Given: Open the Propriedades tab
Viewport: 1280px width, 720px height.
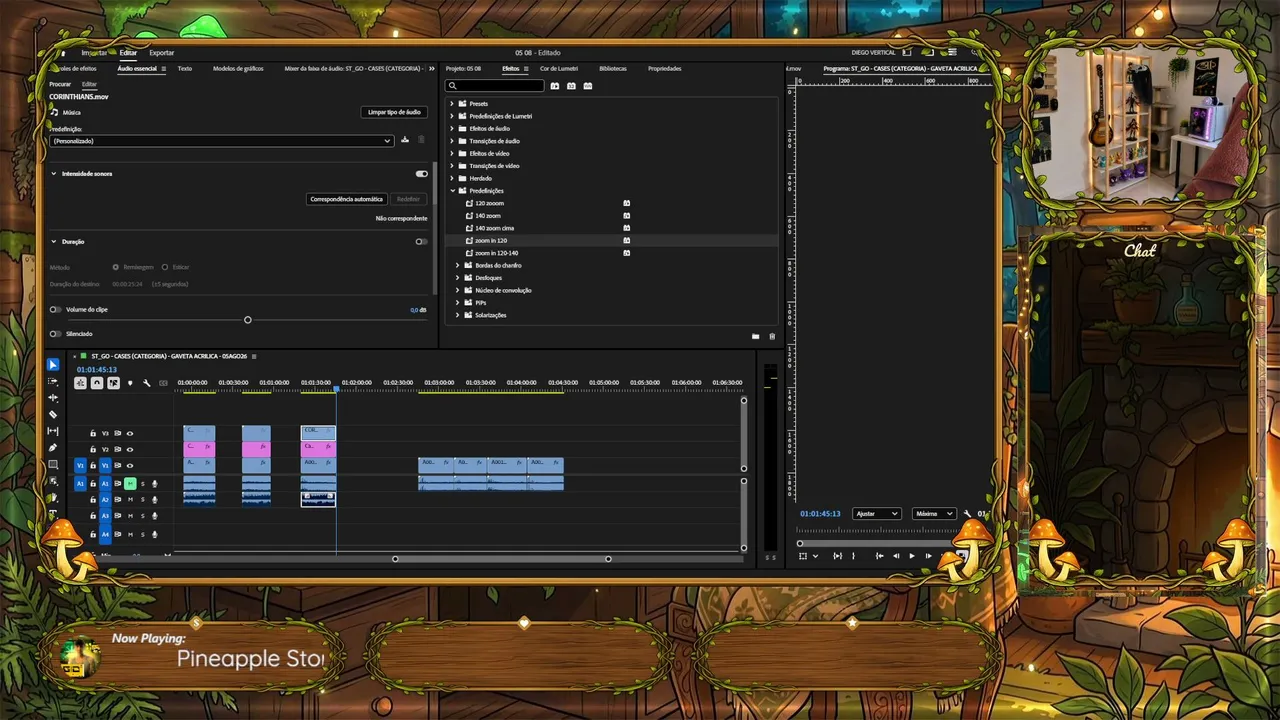Looking at the screenshot, I should 665,69.
